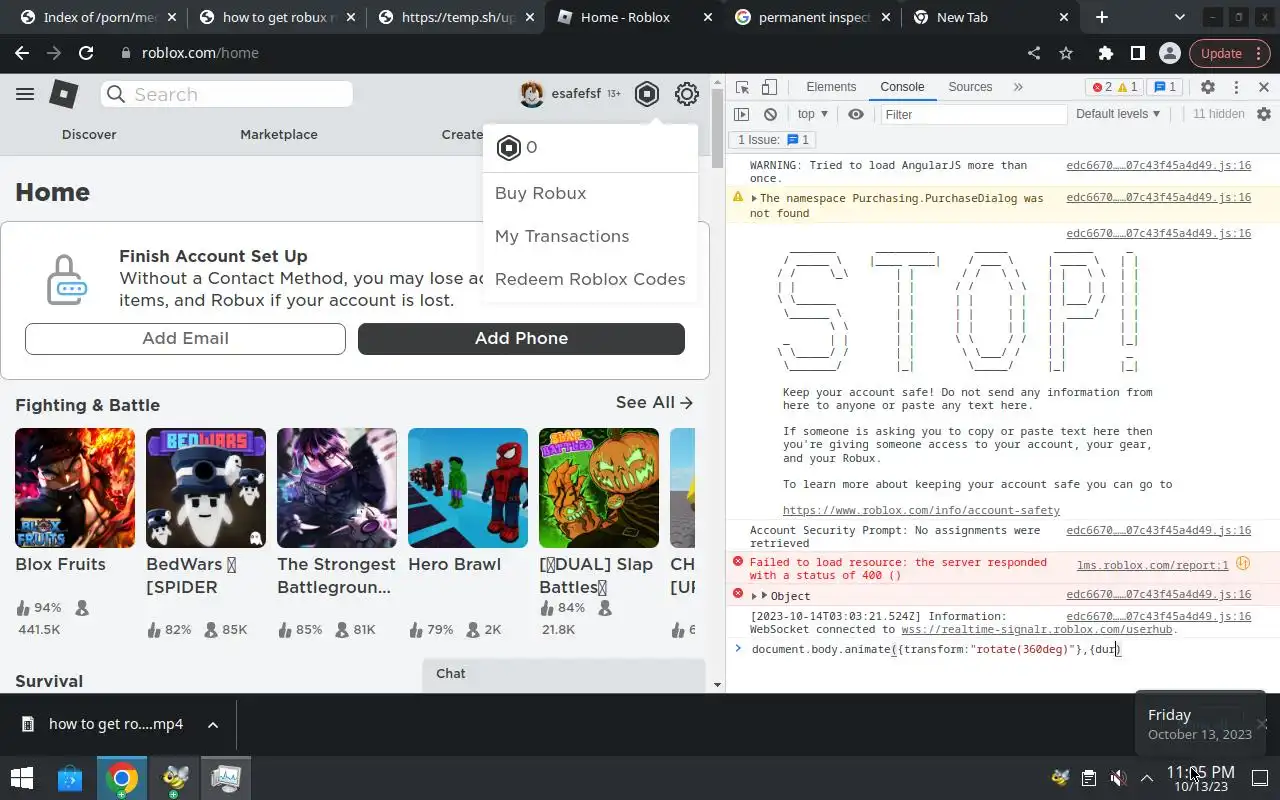Screen dimensions: 1280x800
Task: Choose Buy Robux from menu
Action: [540, 193]
